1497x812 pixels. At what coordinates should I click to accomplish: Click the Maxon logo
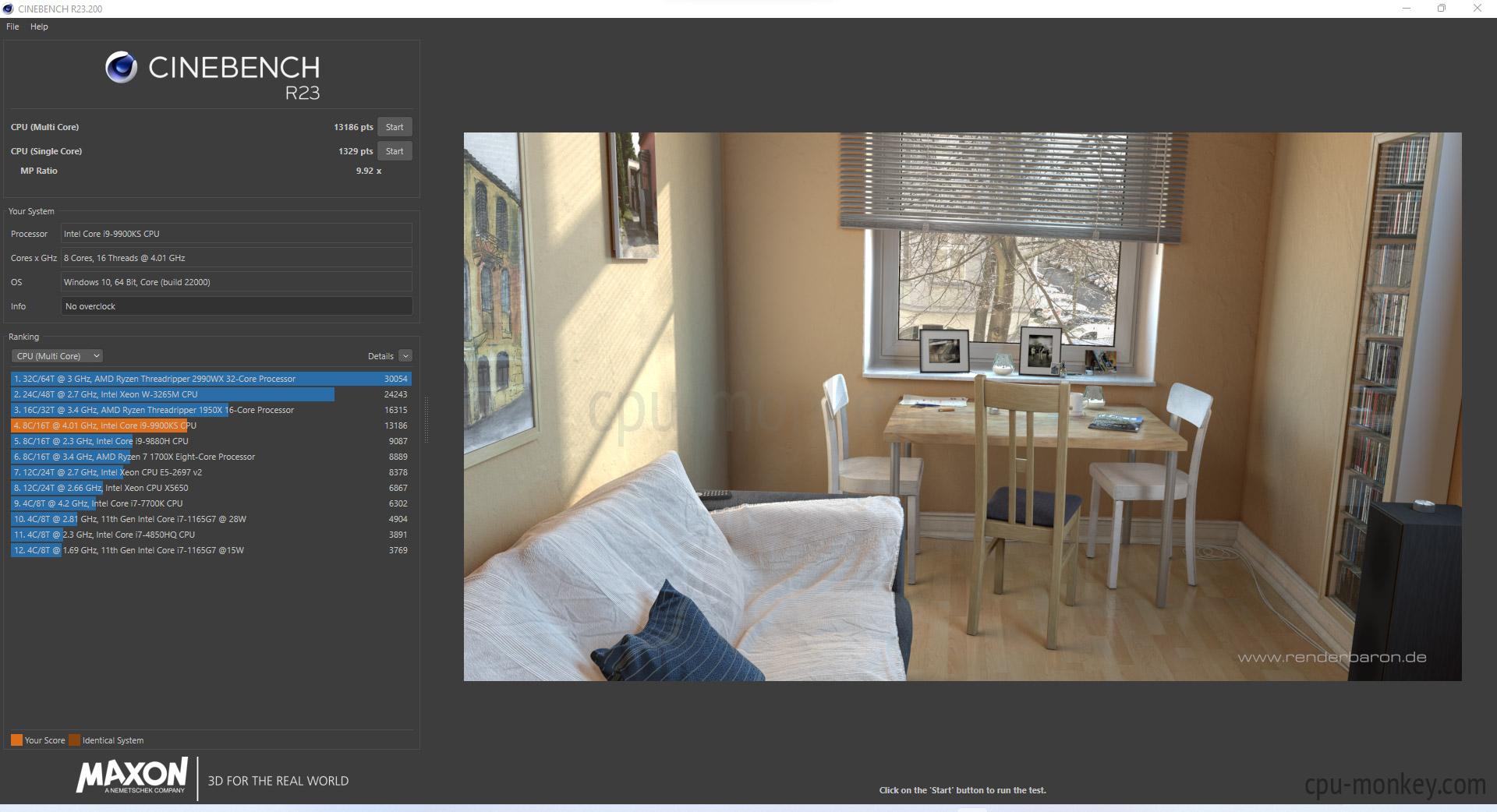tap(132, 776)
